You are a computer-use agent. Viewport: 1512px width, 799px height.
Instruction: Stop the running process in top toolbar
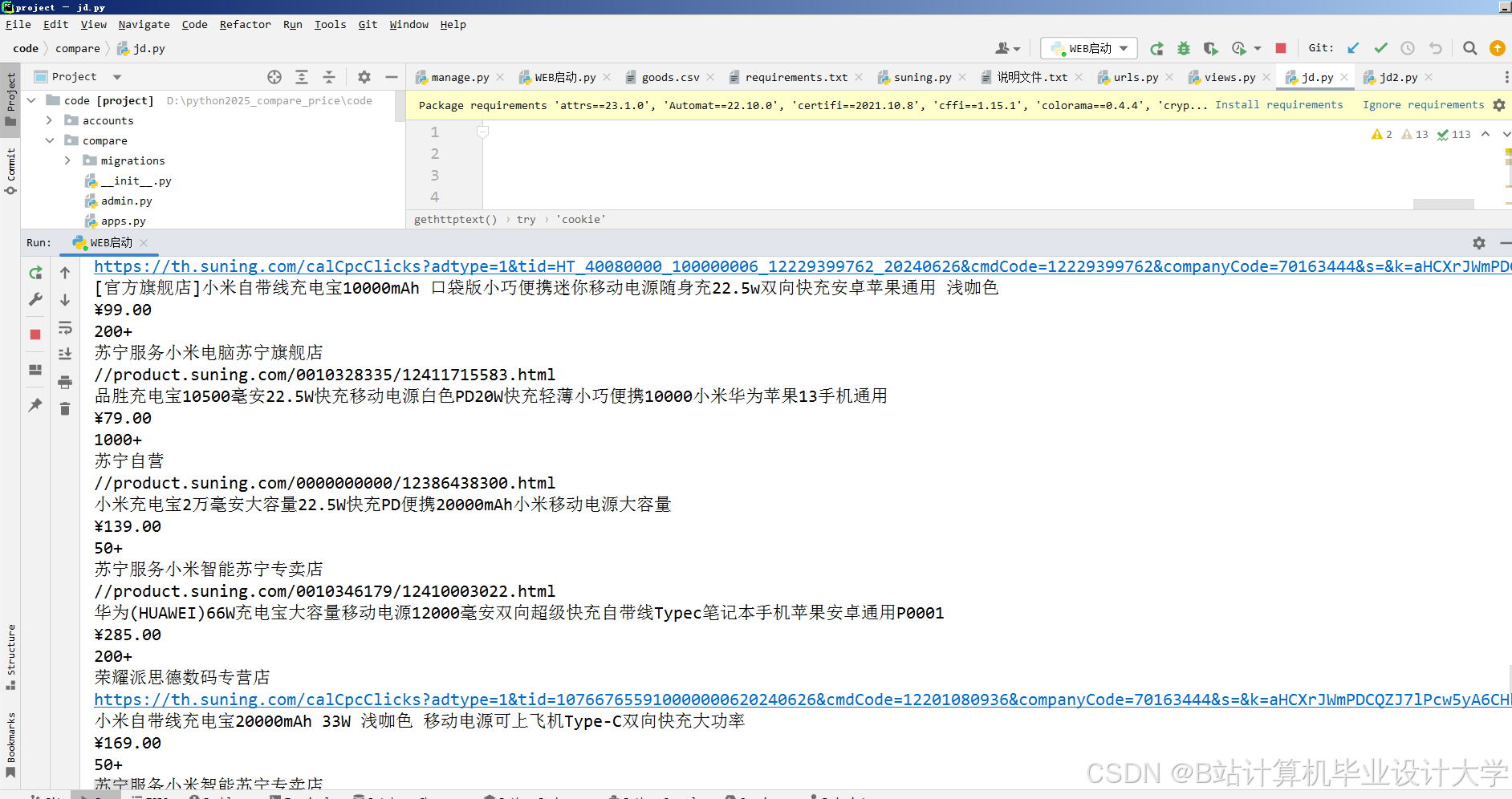pyautogui.click(x=1281, y=48)
